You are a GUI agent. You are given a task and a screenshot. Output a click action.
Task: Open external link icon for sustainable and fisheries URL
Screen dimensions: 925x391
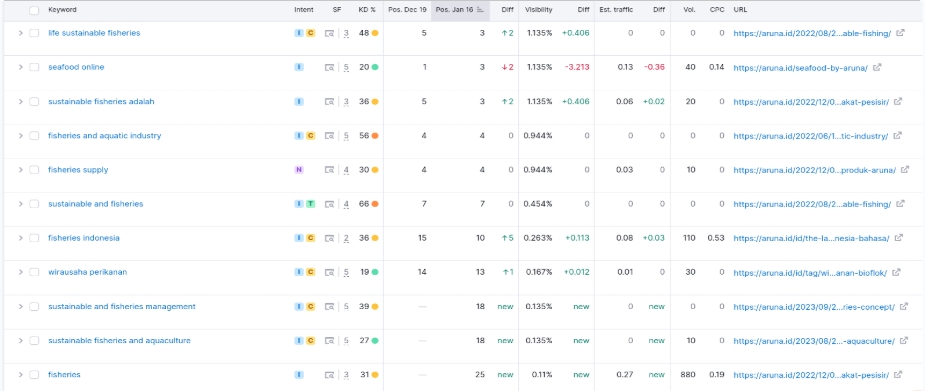point(900,204)
